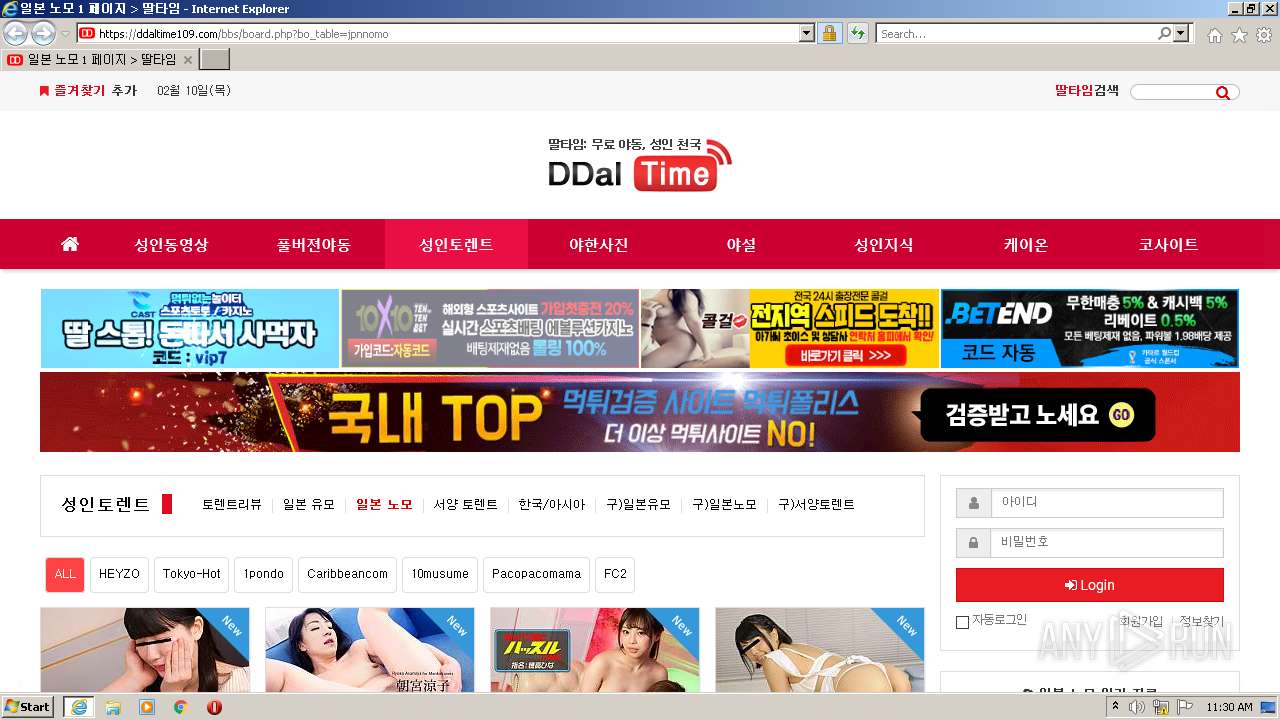Click the 회원가입 sign-up link
The width and height of the screenshot is (1280, 720).
1141,621
